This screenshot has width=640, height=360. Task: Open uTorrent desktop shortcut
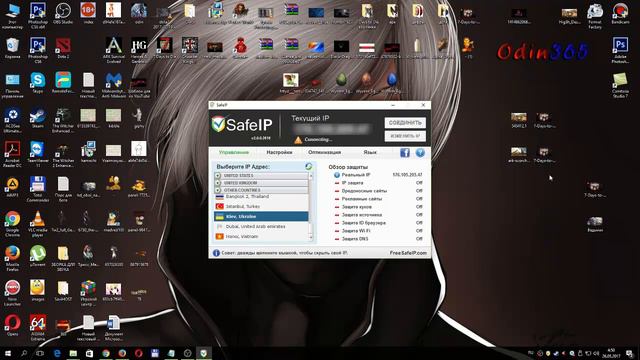pos(38,256)
